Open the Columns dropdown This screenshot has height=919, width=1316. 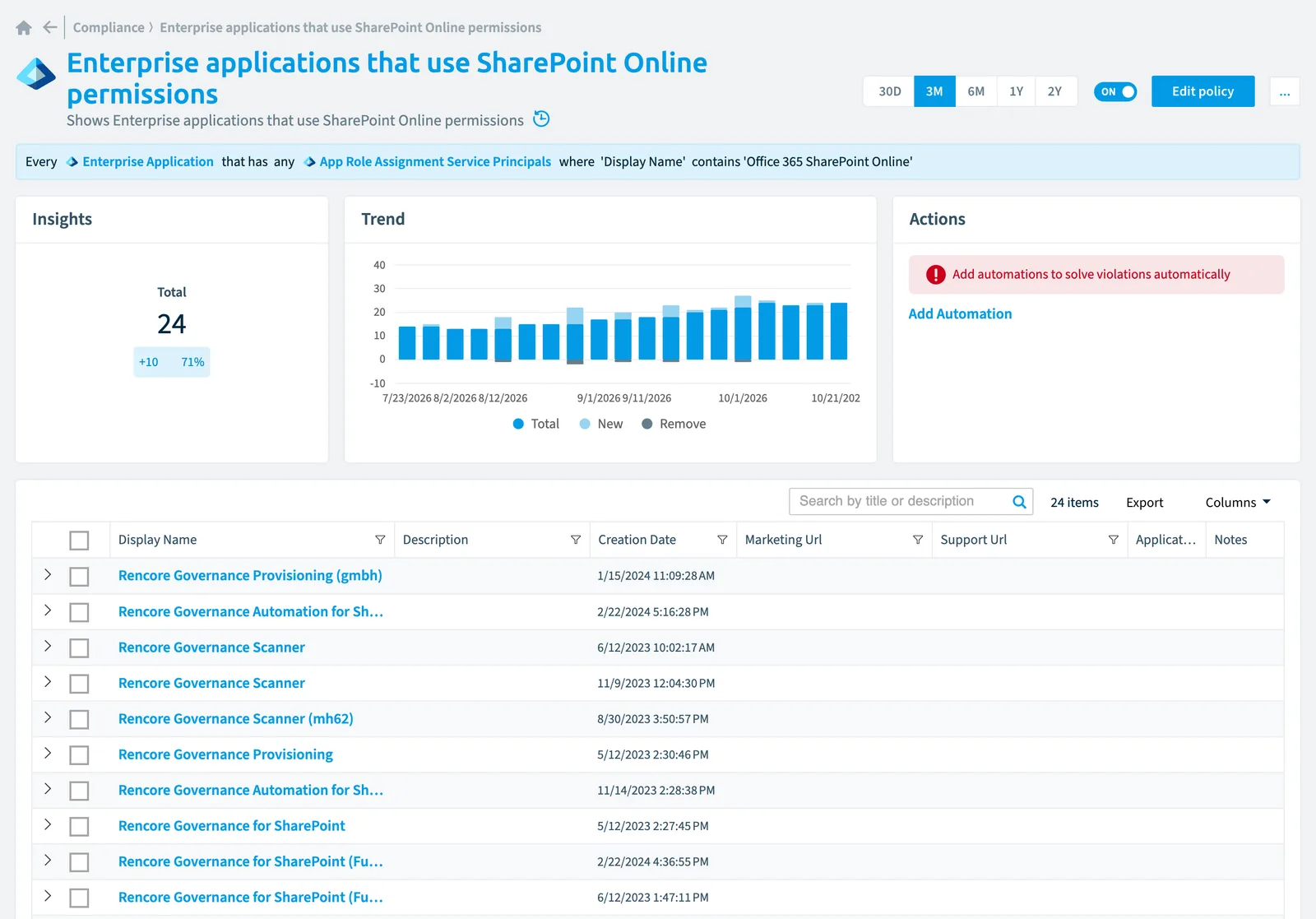point(1238,502)
